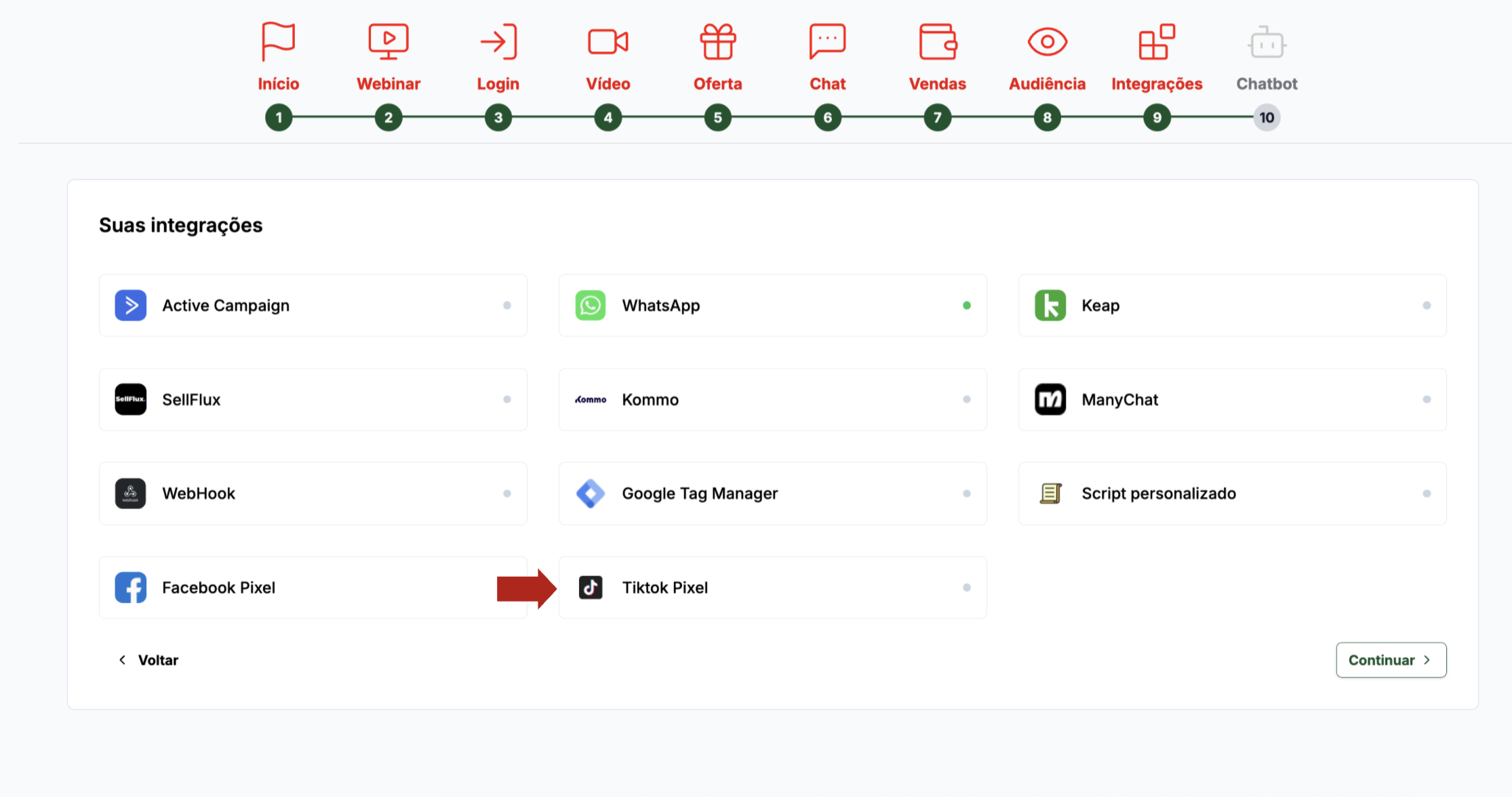Open the Webinar step icon

388,41
